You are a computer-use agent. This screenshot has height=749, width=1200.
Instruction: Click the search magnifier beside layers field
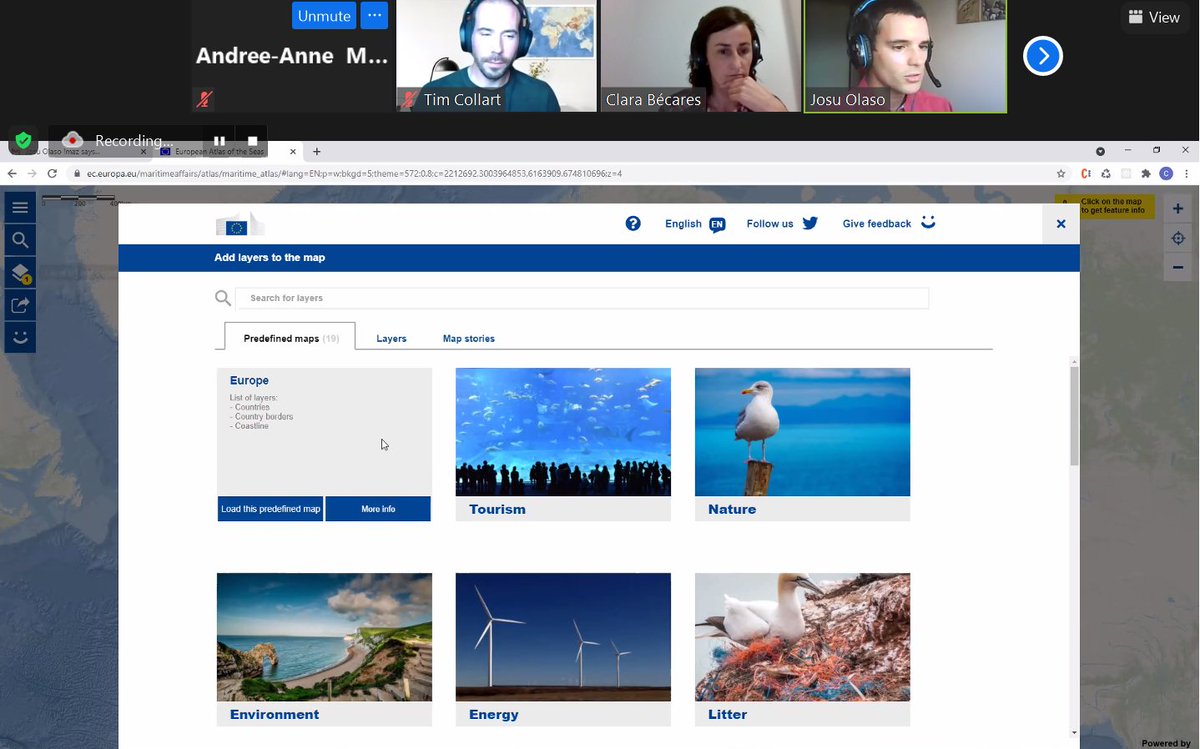pos(223,298)
